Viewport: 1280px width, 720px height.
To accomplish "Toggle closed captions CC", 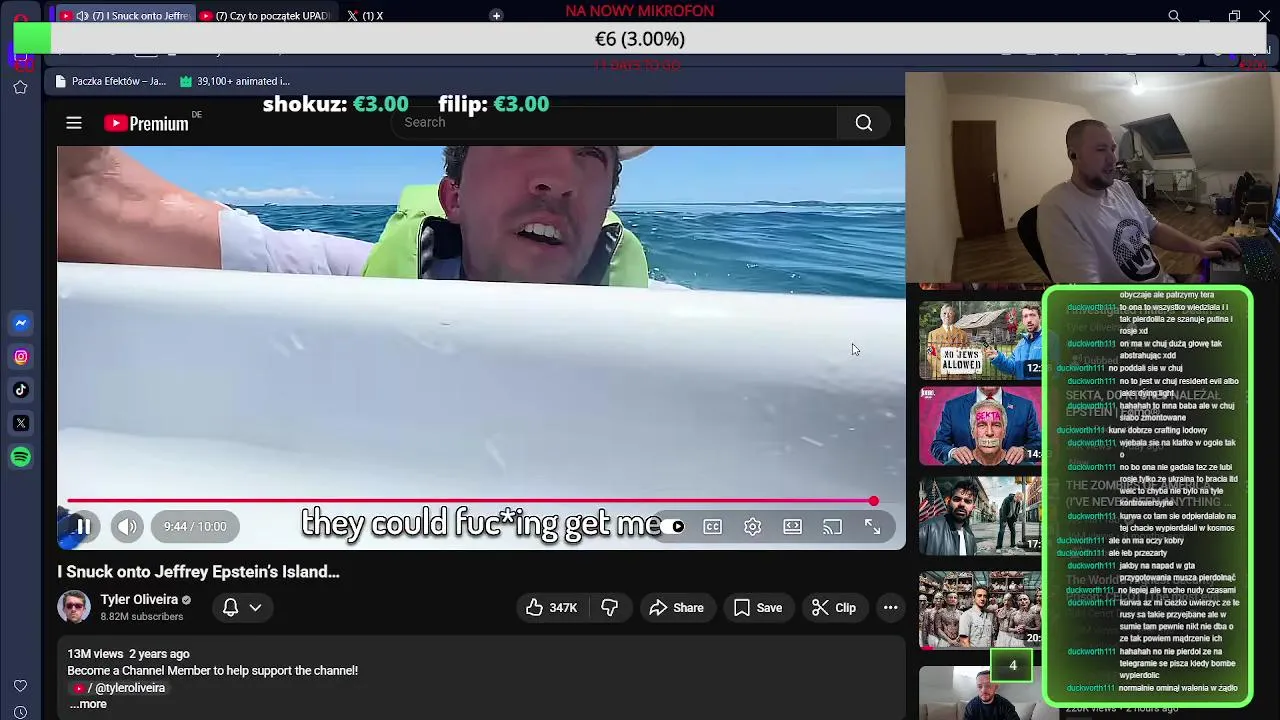I will pos(712,526).
